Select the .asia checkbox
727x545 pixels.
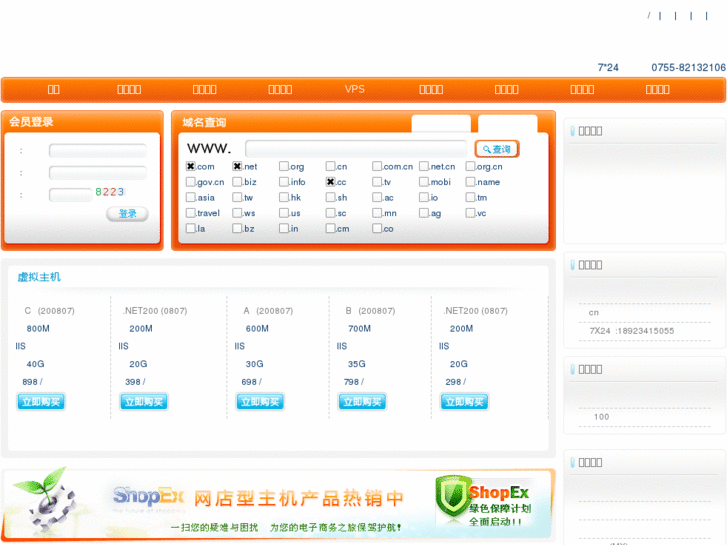191,197
